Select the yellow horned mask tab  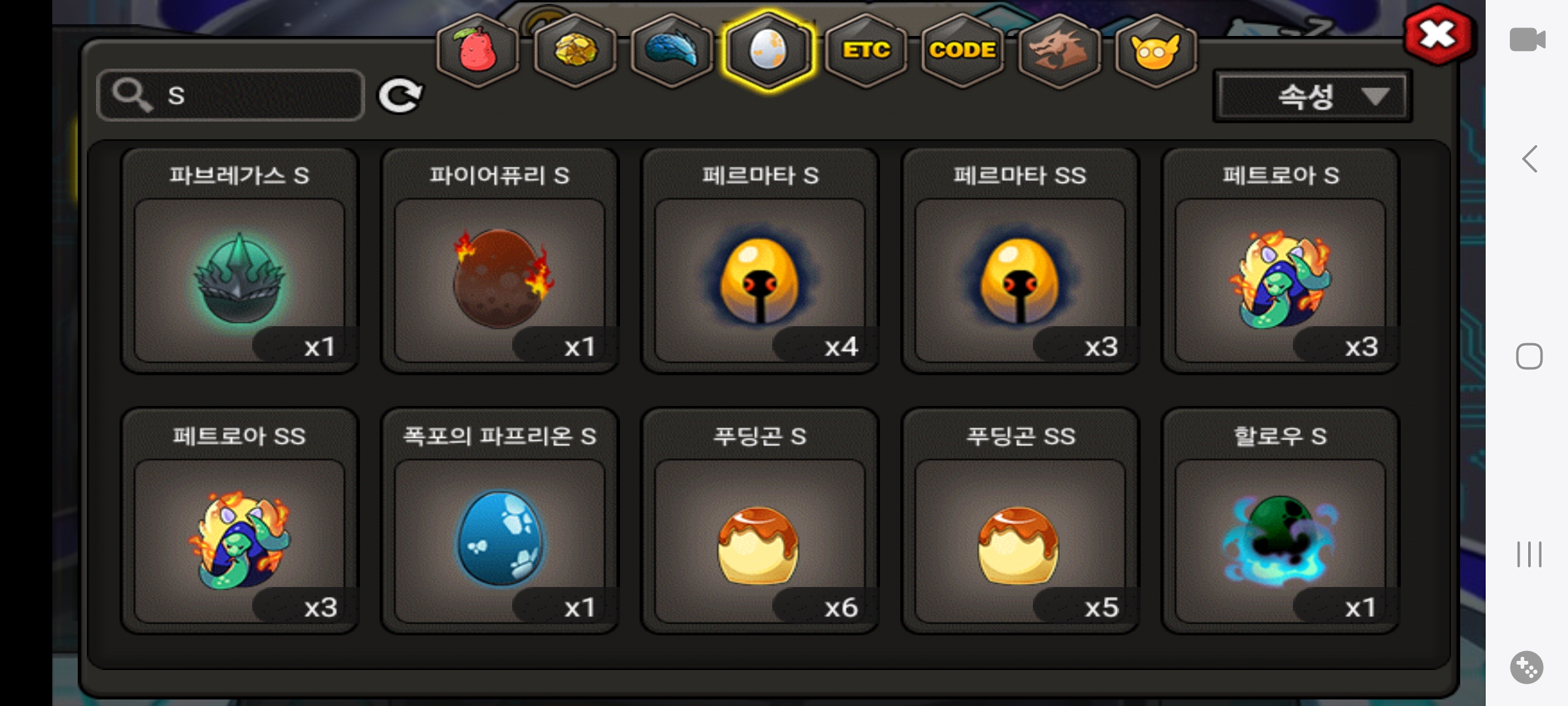coord(1156,50)
